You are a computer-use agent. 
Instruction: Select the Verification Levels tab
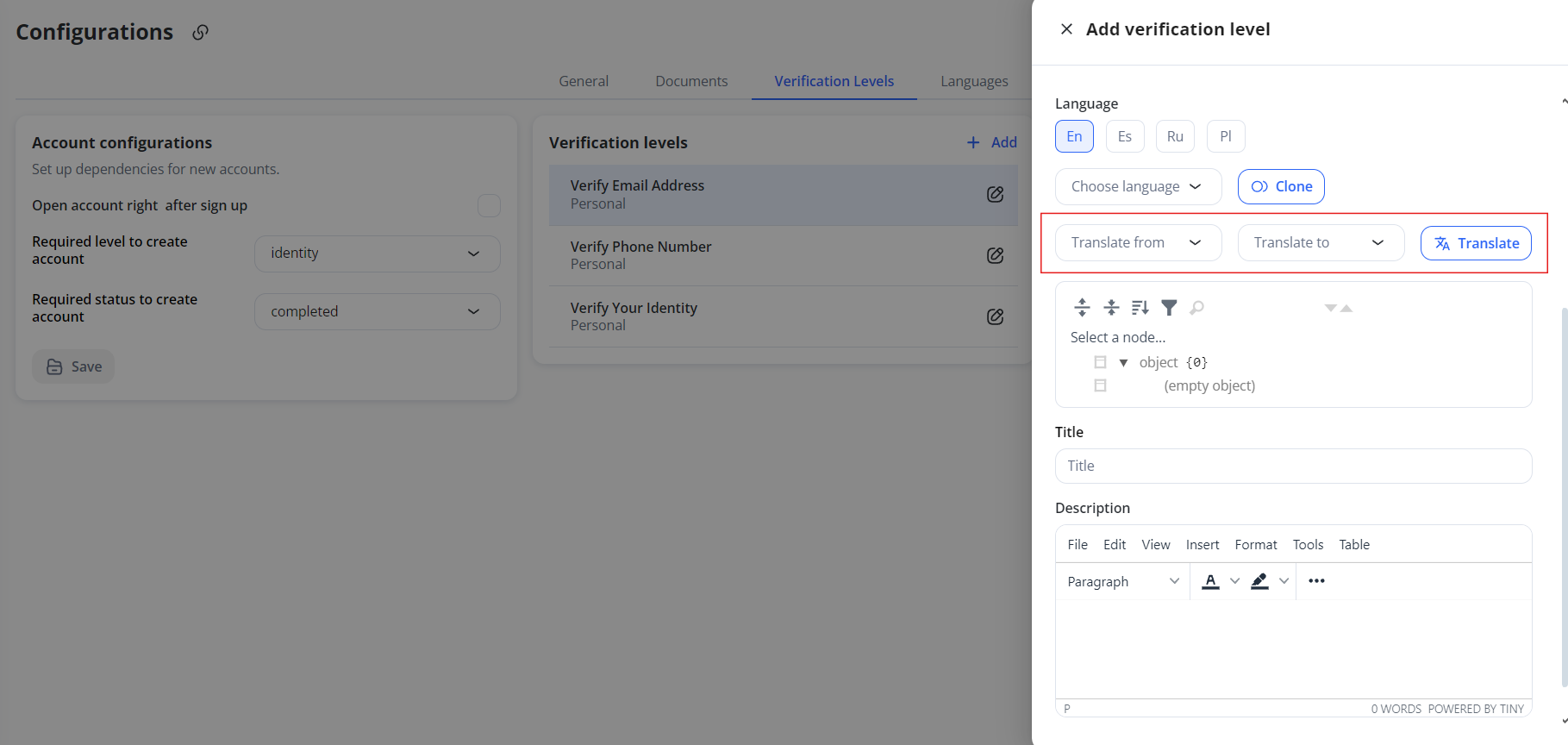point(834,81)
